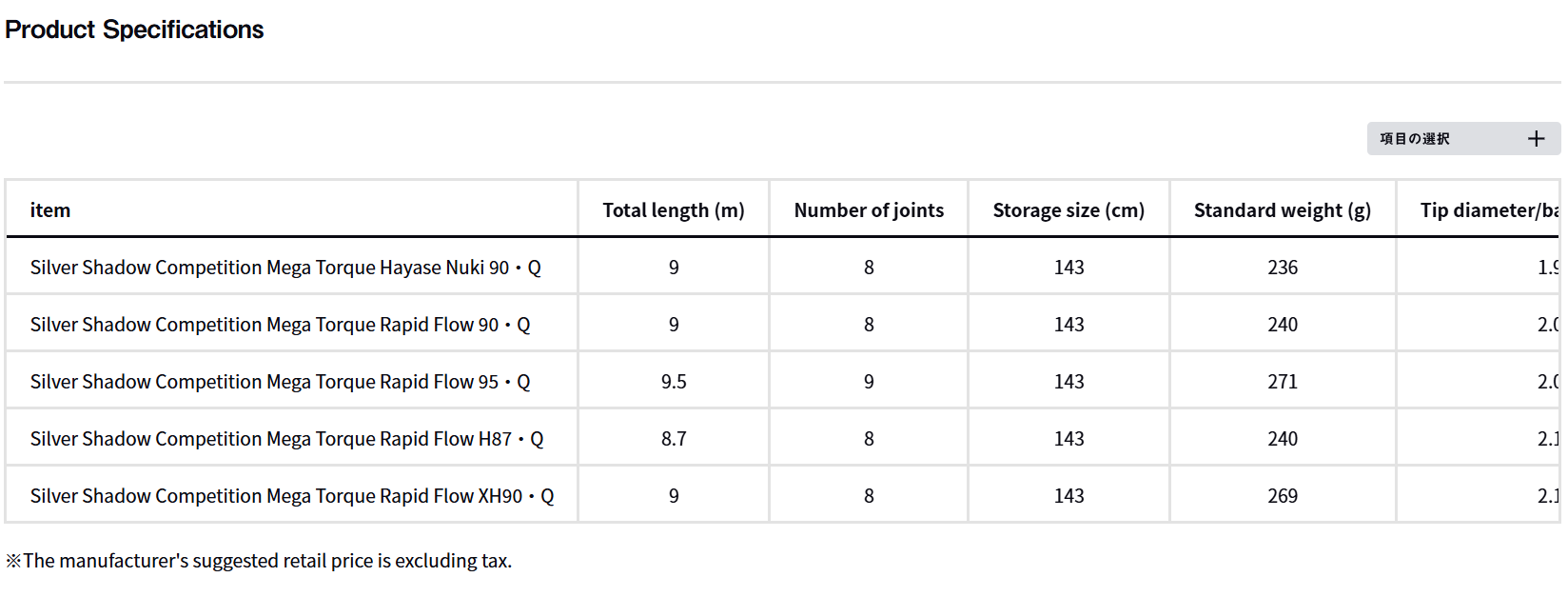The height and width of the screenshot is (597, 1568).
Task: Select the Hayase Nuki 90・Q row name
Action: (x=285, y=268)
